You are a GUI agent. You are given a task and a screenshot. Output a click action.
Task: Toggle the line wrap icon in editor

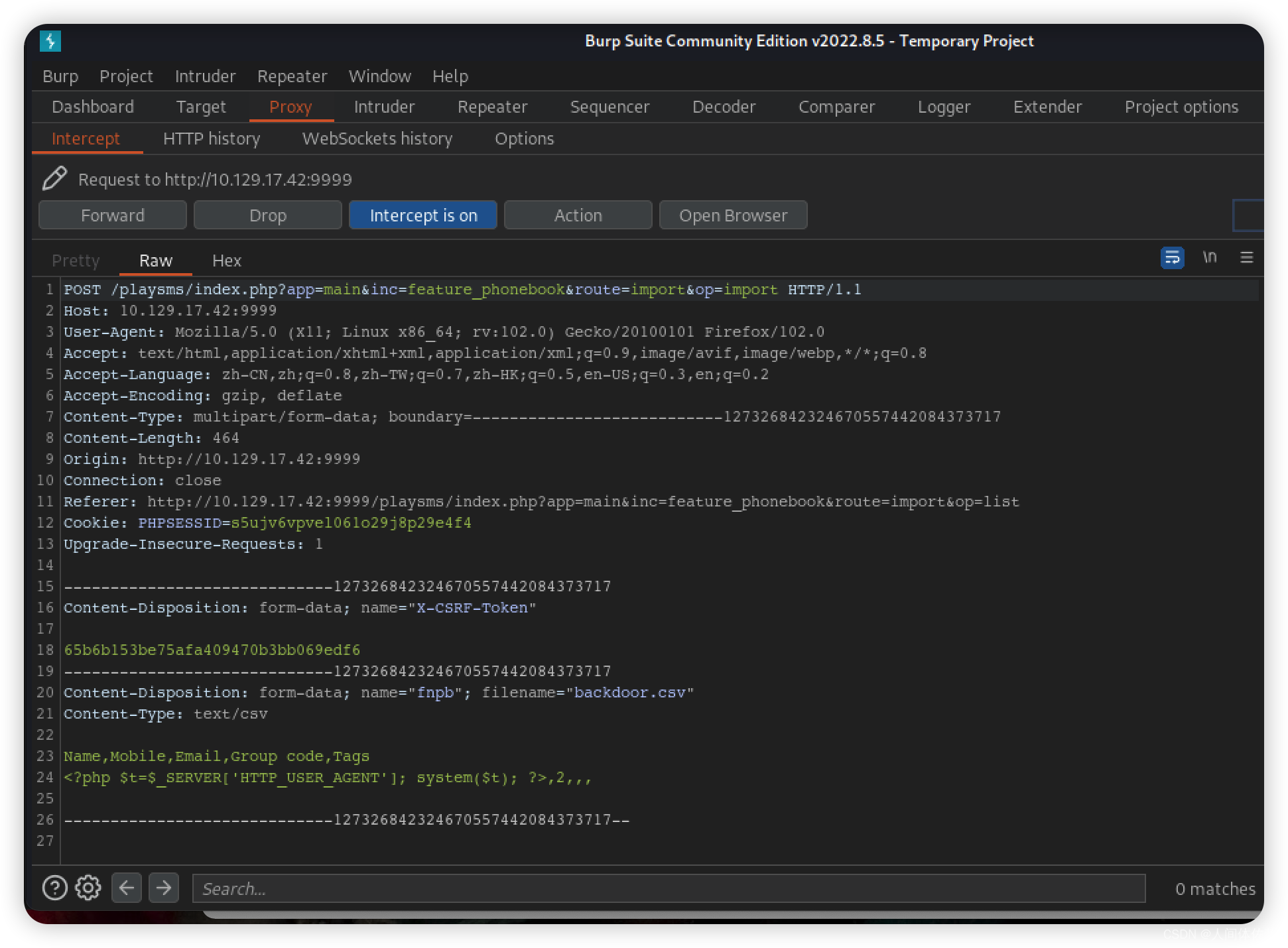1172,257
